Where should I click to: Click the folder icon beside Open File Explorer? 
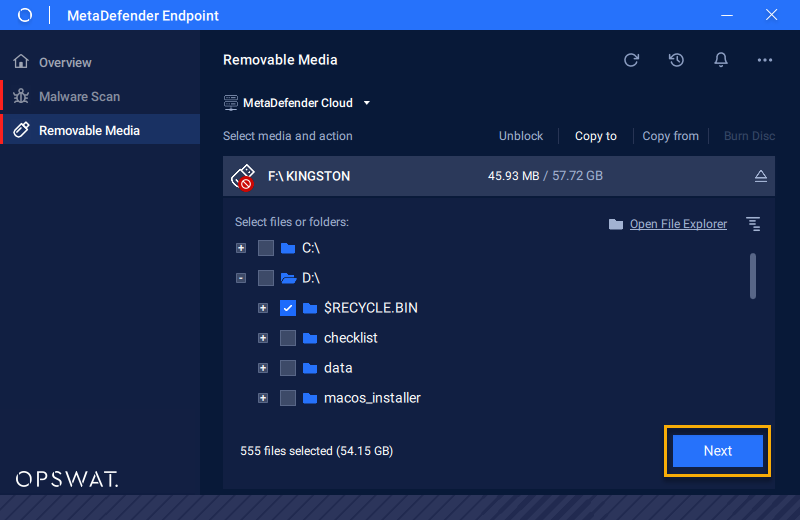[x=616, y=224]
